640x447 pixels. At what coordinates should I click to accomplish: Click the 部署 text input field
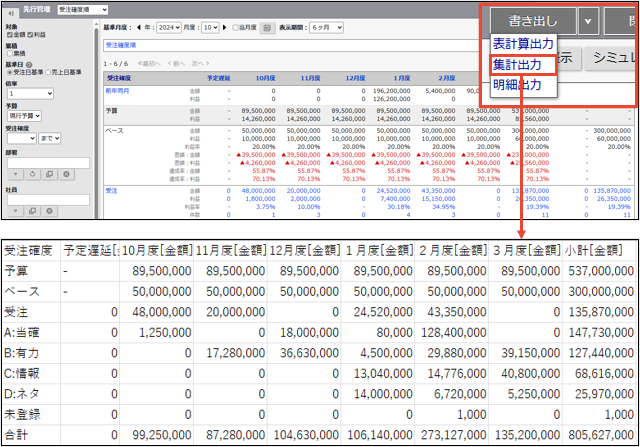tap(48, 163)
